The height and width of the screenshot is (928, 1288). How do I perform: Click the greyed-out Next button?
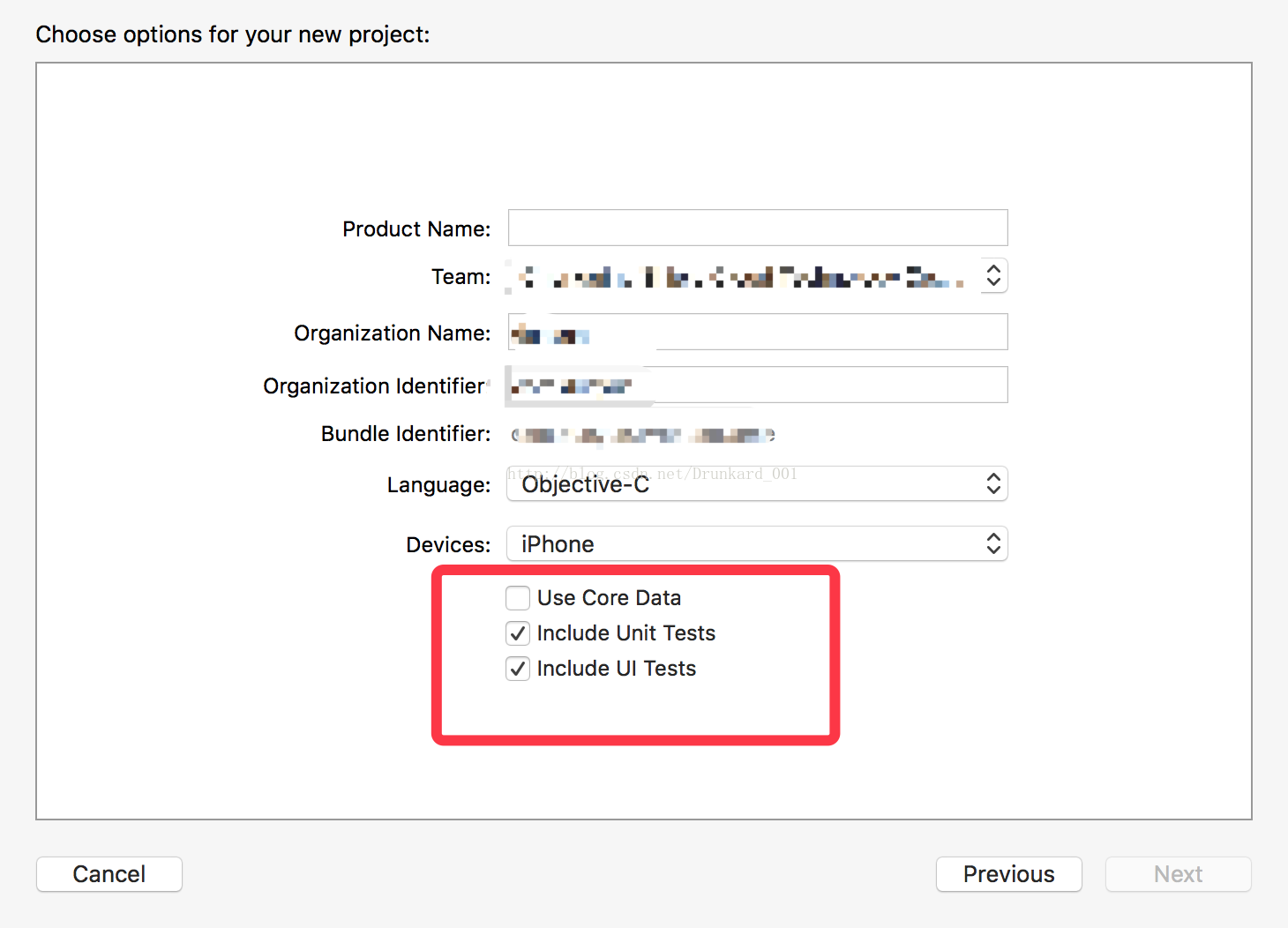pos(1178,874)
